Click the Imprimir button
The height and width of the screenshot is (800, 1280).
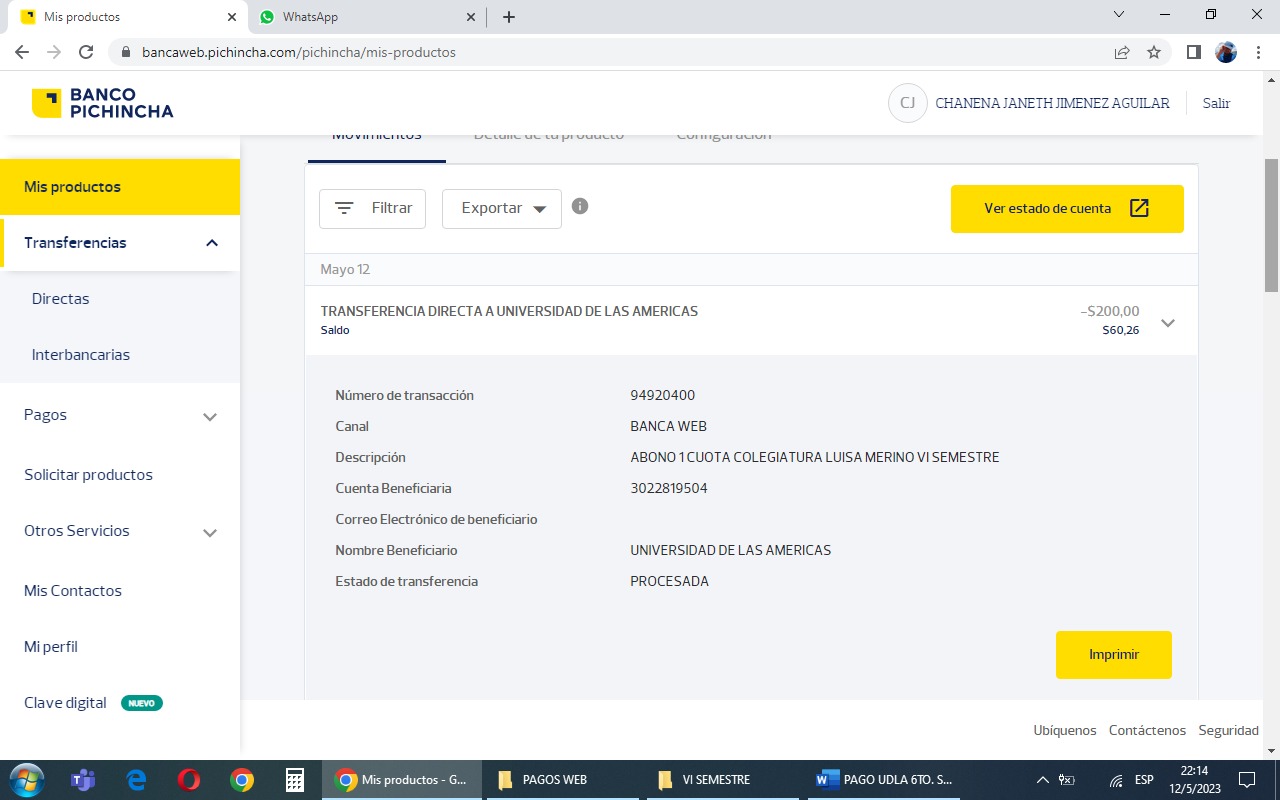coord(1113,655)
